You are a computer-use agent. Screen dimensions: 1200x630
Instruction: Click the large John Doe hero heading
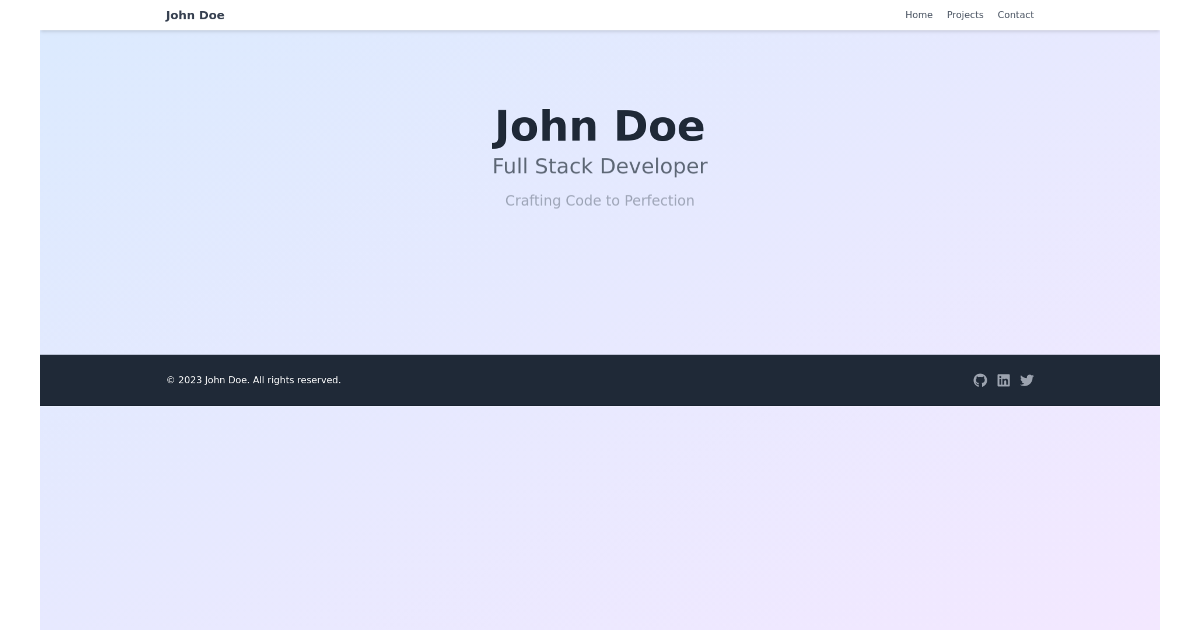(x=598, y=126)
